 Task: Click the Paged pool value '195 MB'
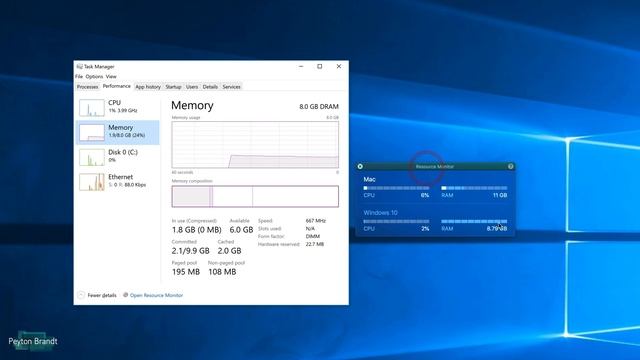[186, 272]
